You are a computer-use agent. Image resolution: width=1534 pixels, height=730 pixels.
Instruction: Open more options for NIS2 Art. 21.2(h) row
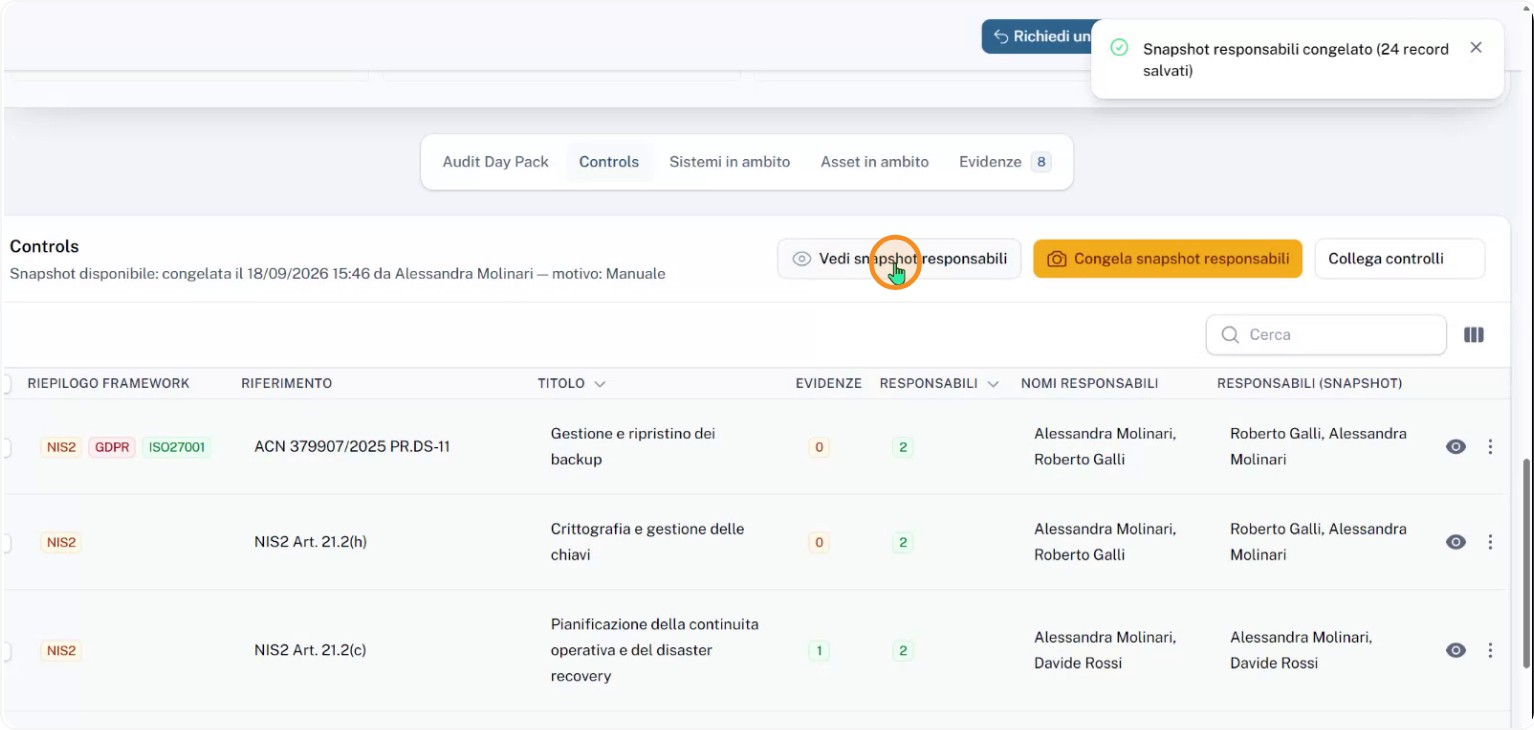(x=1490, y=542)
